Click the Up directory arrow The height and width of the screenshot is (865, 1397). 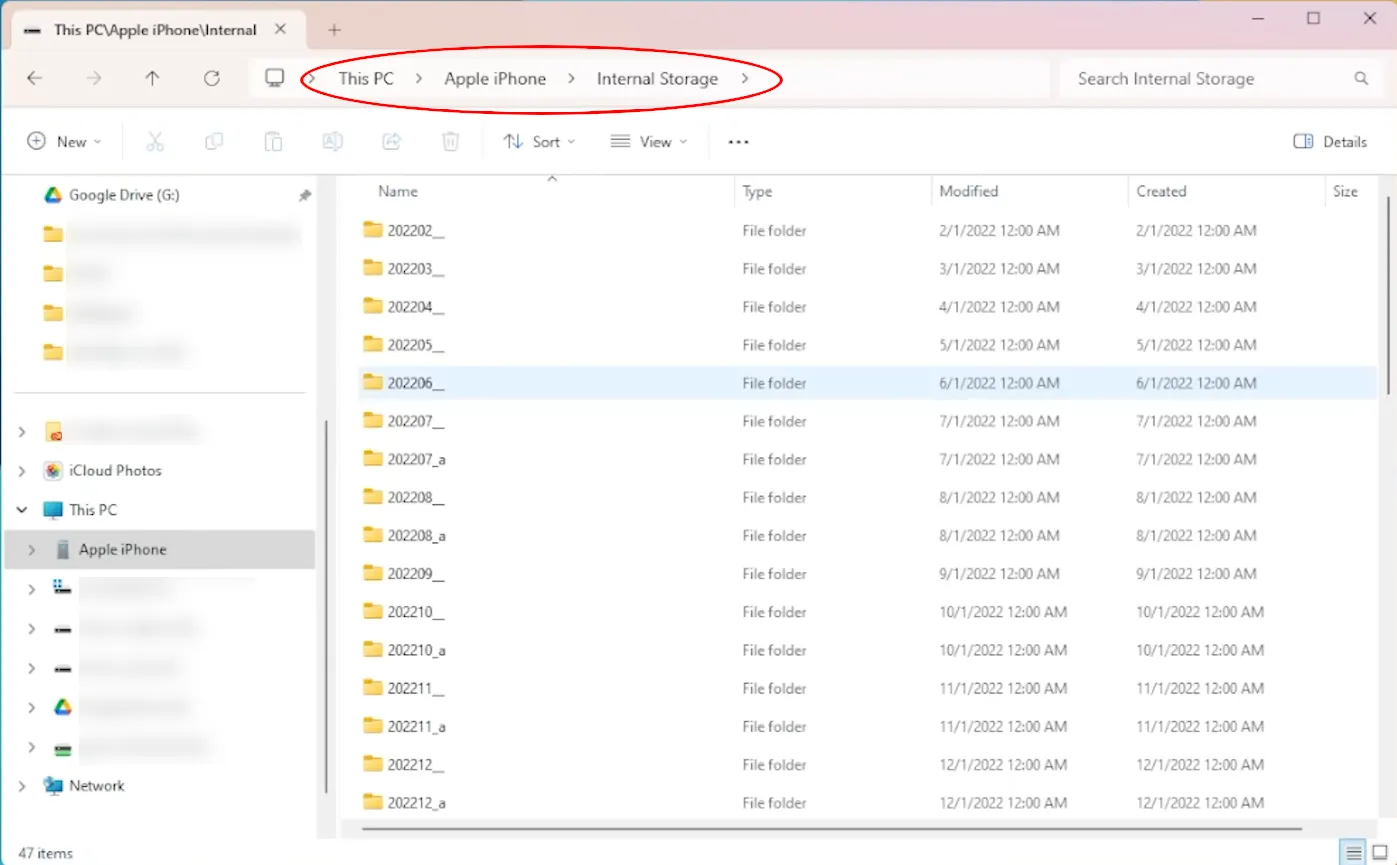click(152, 78)
